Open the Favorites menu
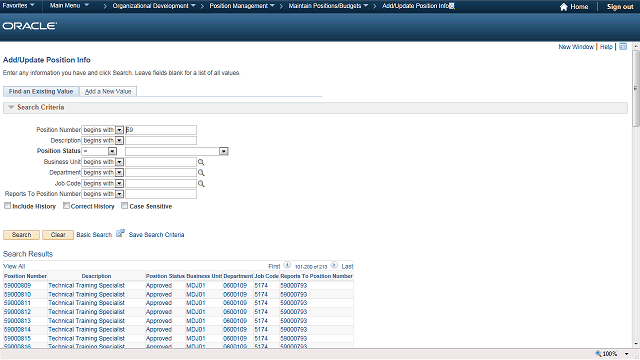Screen dimensions: 640x360 tap(18, 6)
